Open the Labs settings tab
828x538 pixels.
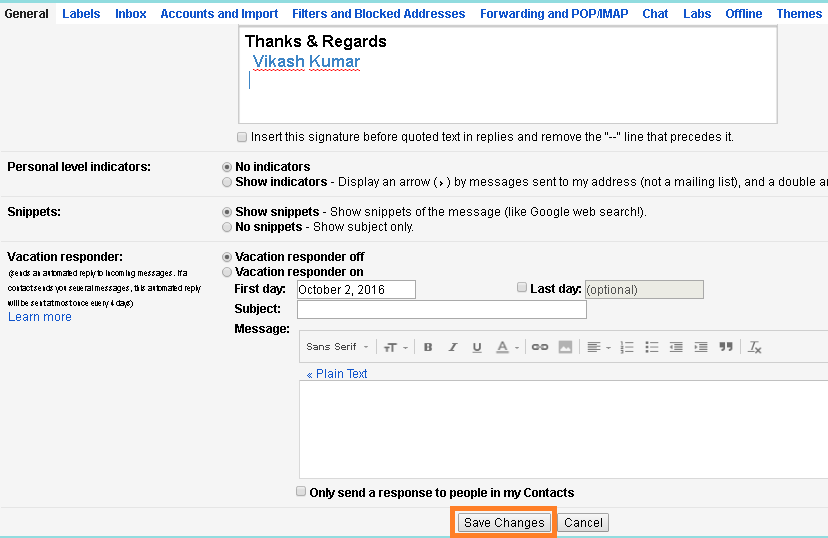[x=697, y=14]
